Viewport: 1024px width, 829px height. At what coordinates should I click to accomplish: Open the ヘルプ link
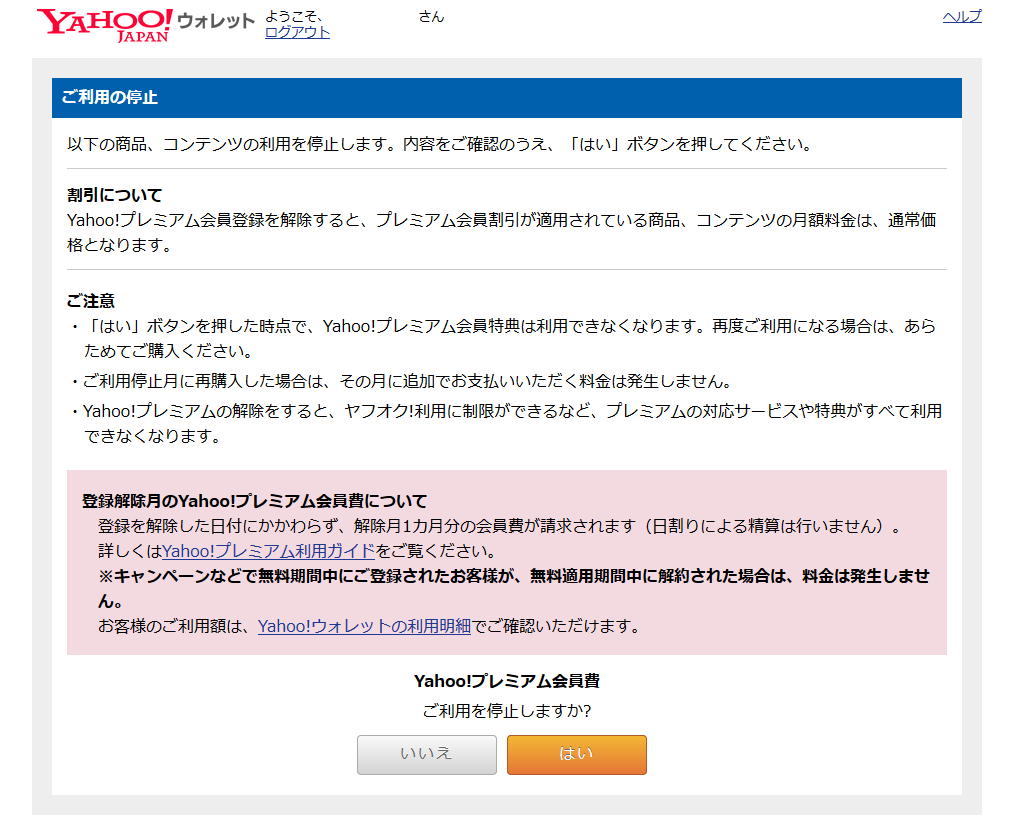click(962, 16)
